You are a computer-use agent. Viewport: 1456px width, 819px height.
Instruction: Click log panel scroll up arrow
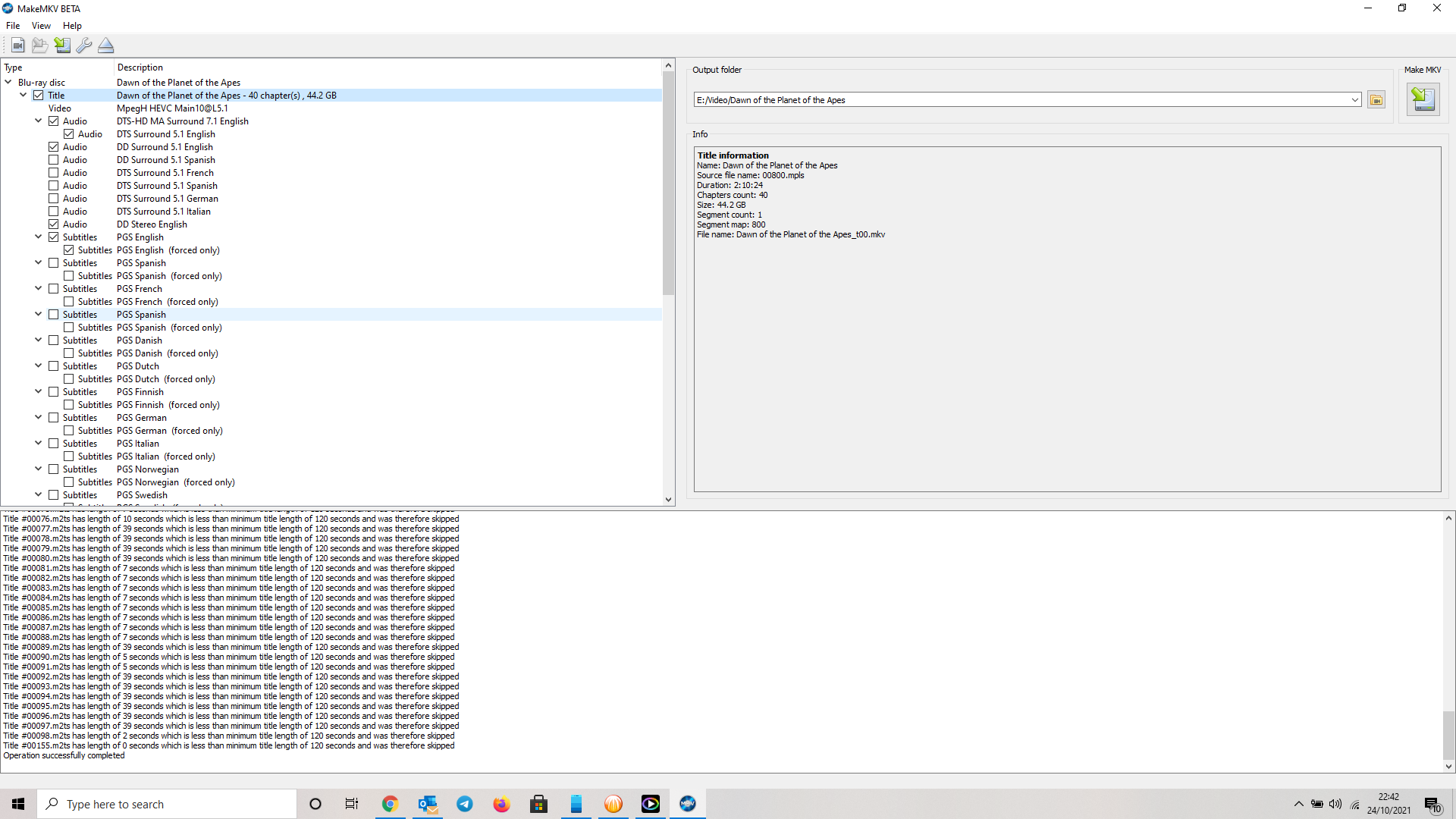click(x=1448, y=518)
